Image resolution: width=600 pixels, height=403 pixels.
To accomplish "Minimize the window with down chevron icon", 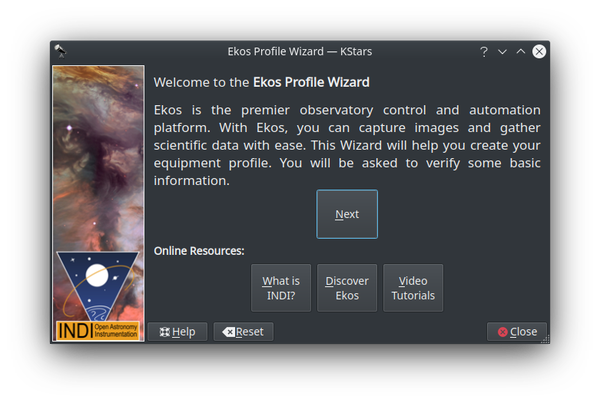I will tap(502, 51).
